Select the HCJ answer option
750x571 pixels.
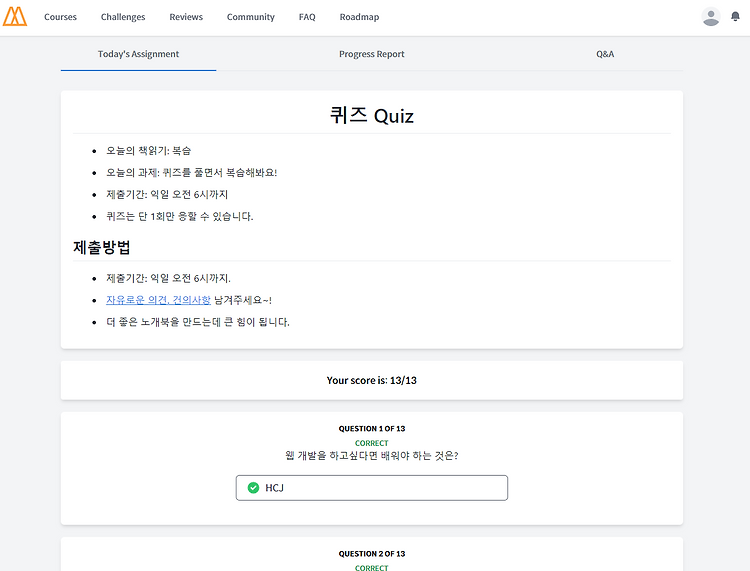tap(372, 488)
